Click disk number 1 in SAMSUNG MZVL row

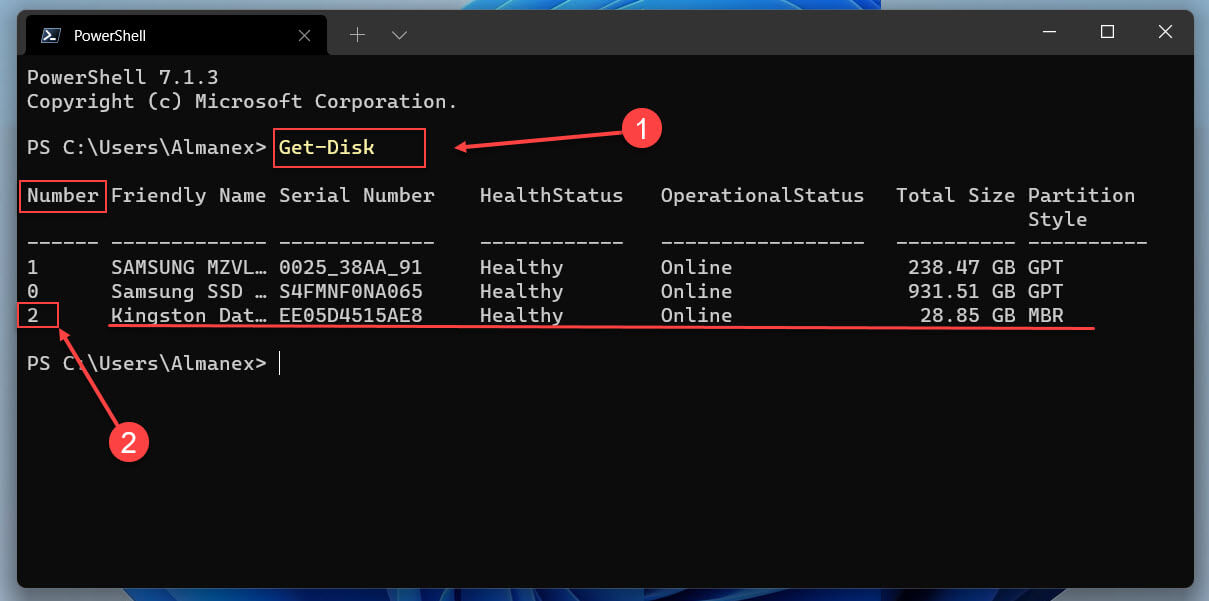click(33, 267)
